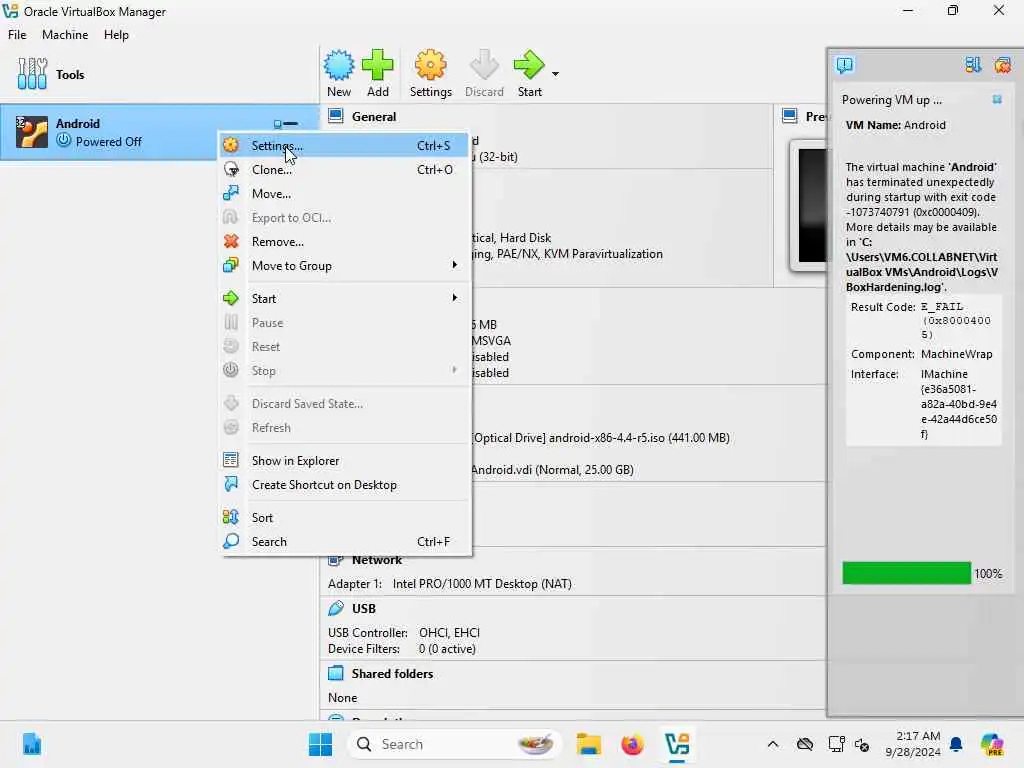1024x768 pixels.
Task: Click the notification center speech bubble icon
Action: [x=844, y=65]
